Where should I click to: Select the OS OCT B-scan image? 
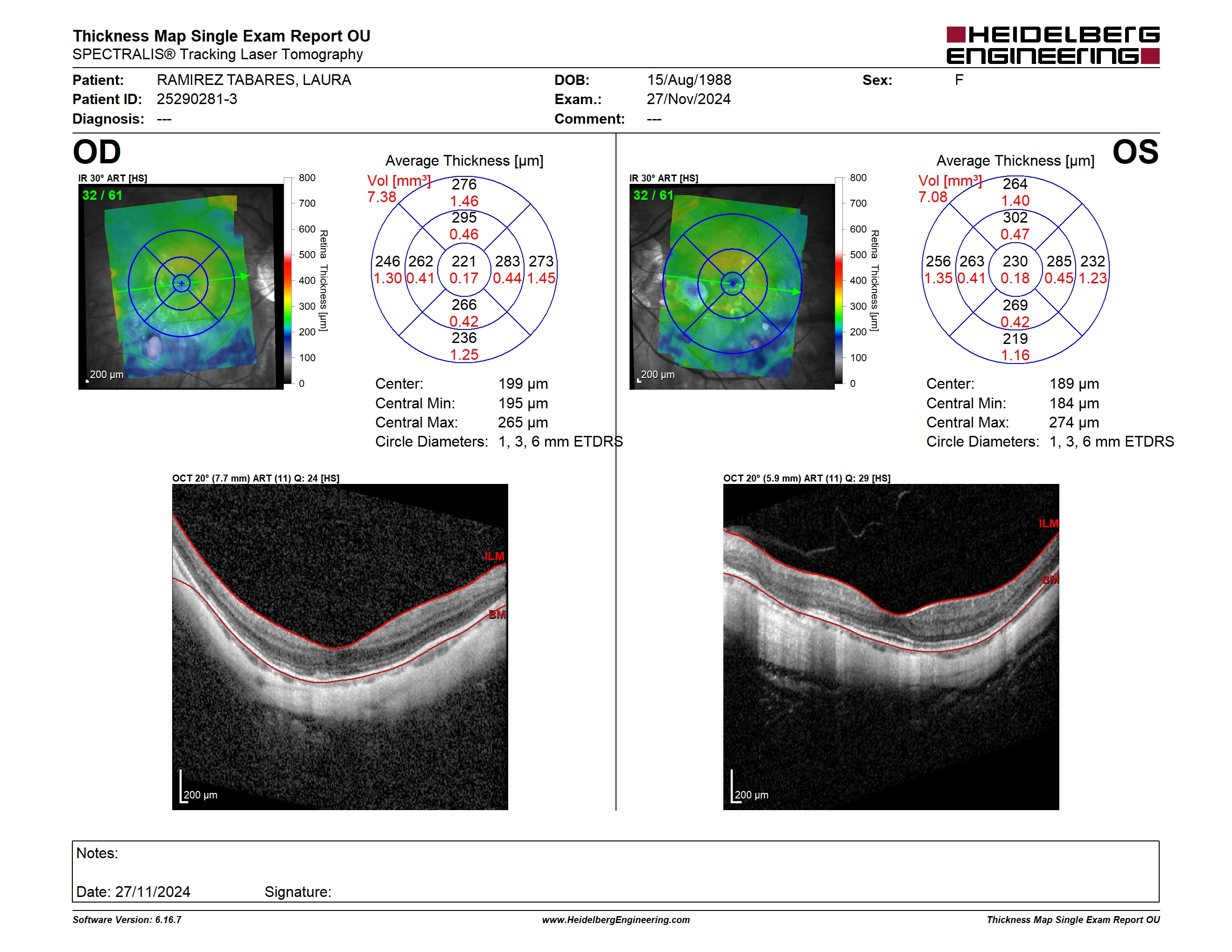tap(891, 647)
